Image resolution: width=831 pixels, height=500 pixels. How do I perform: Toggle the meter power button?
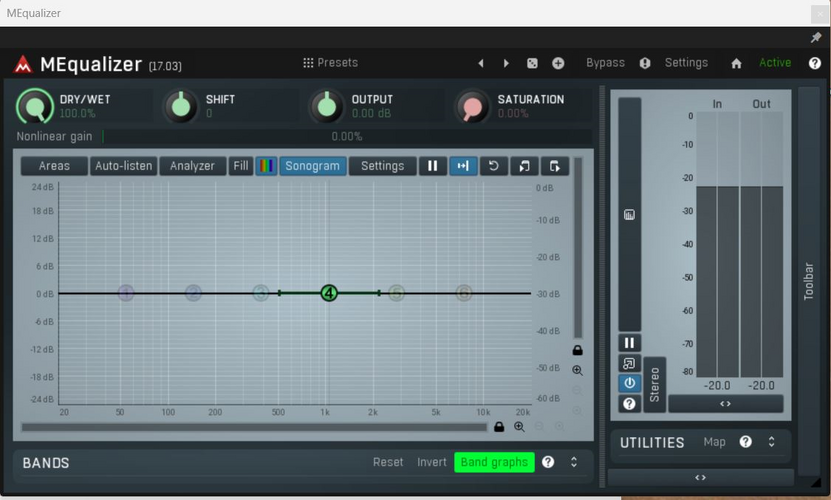point(629,383)
